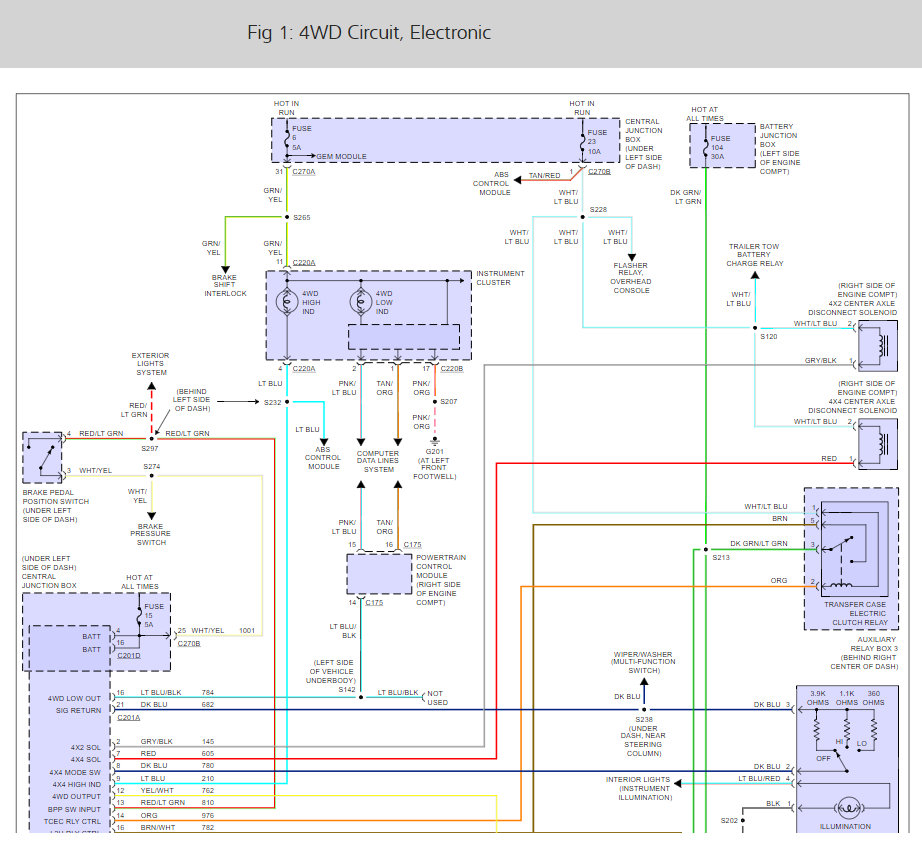Click splice label S213

point(721,558)
